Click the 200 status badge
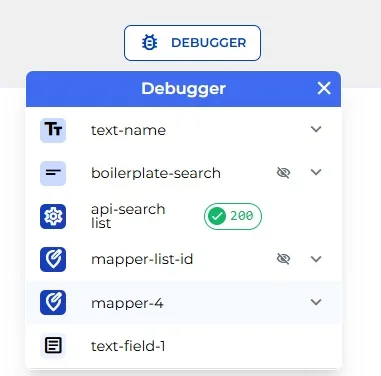Viewport: 381px width, 376px height. pyautogui.click(x=233, y=216)
